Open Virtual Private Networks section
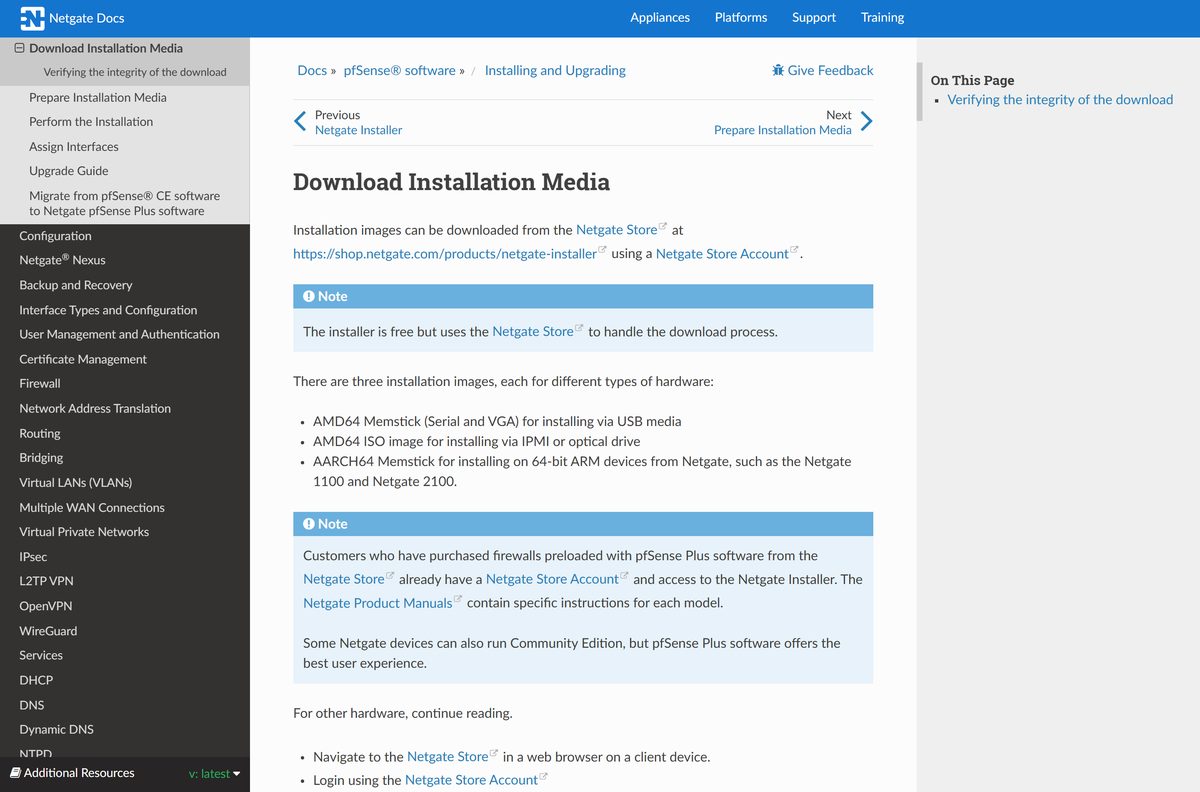The width and height of the screenshot is (1200, 792). (x=84, y=531)
